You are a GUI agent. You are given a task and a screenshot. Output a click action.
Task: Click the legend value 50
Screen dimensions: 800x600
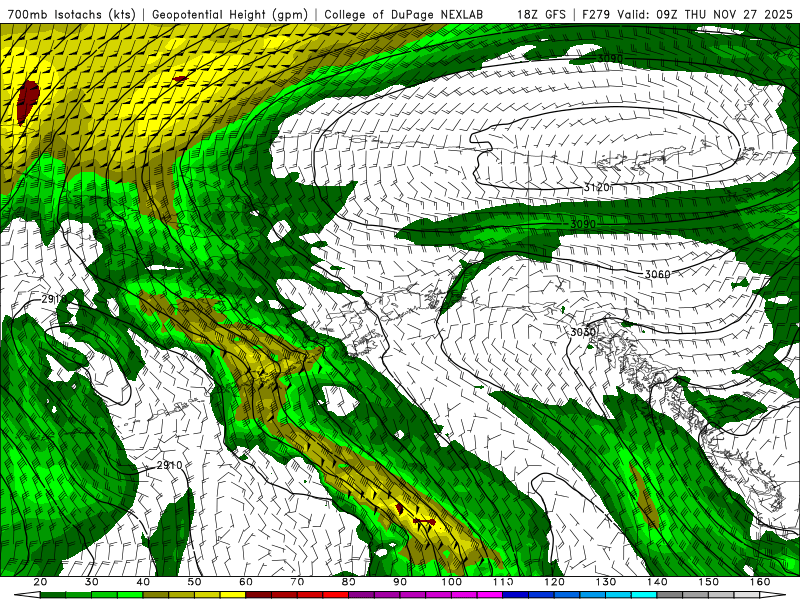[194, 582]
